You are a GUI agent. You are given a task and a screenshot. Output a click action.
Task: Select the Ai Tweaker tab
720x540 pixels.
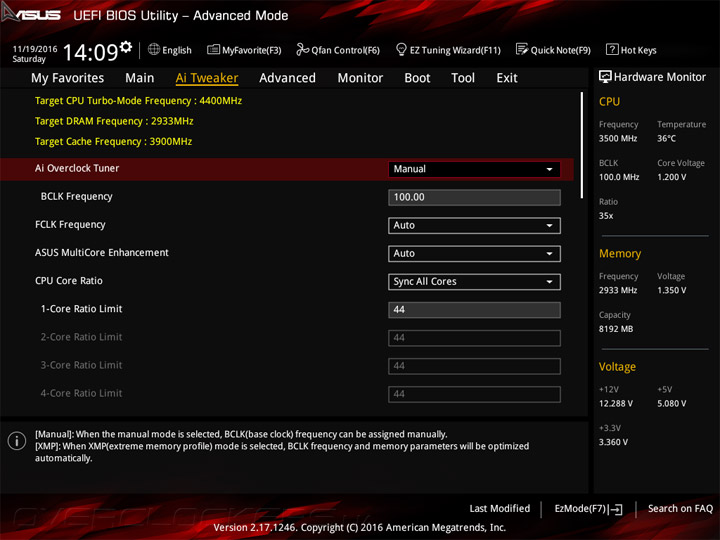207,78
